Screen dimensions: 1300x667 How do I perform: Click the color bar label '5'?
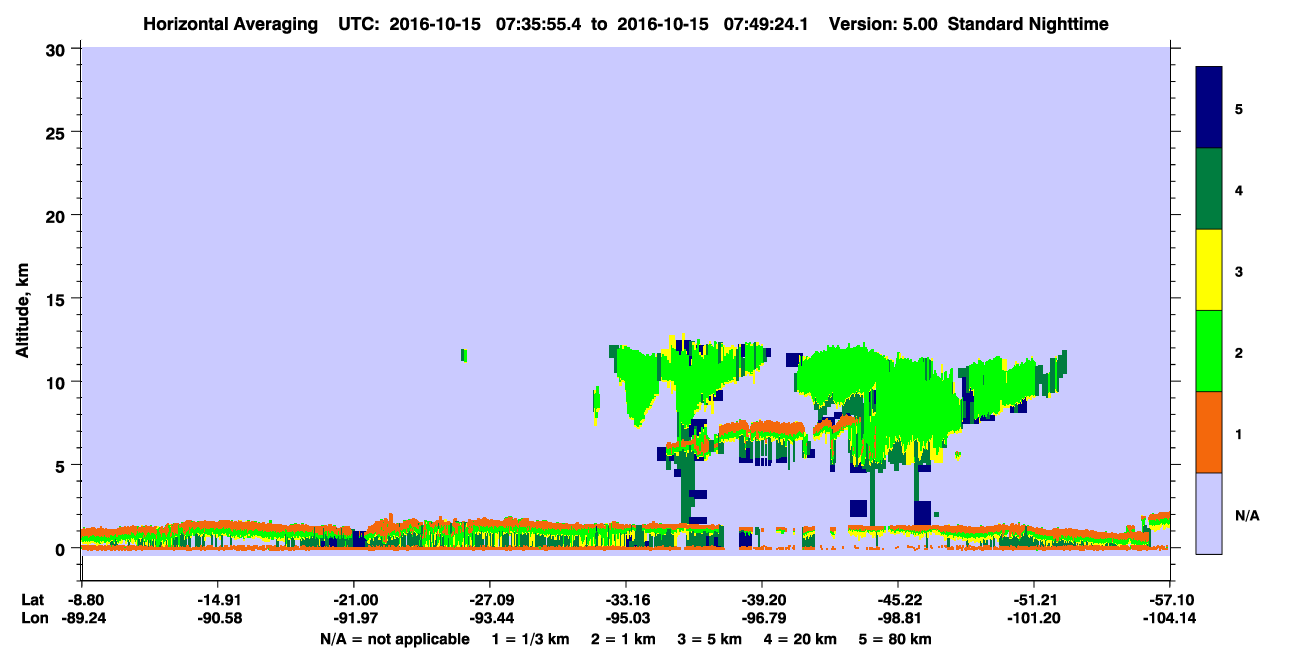pyautogui.click(x=1239, y=108)
